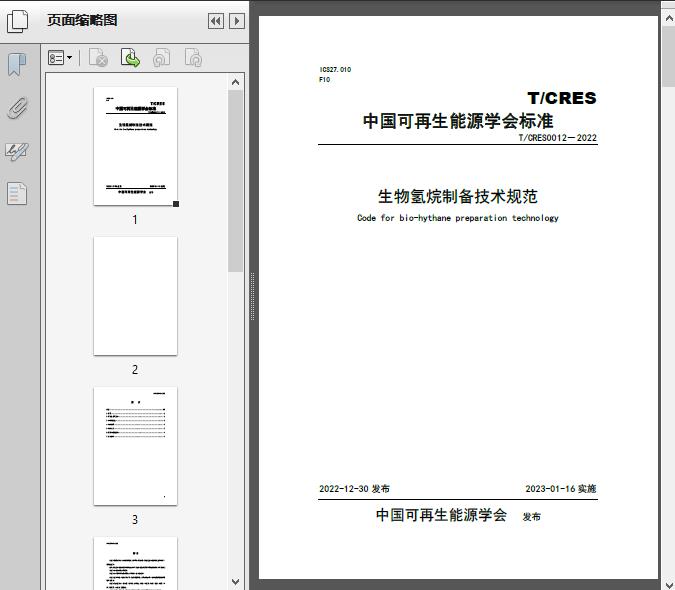Select blank page 2 thumbnail
The width and height of the screenshot is (675, 590).
[x=135, y=296]
